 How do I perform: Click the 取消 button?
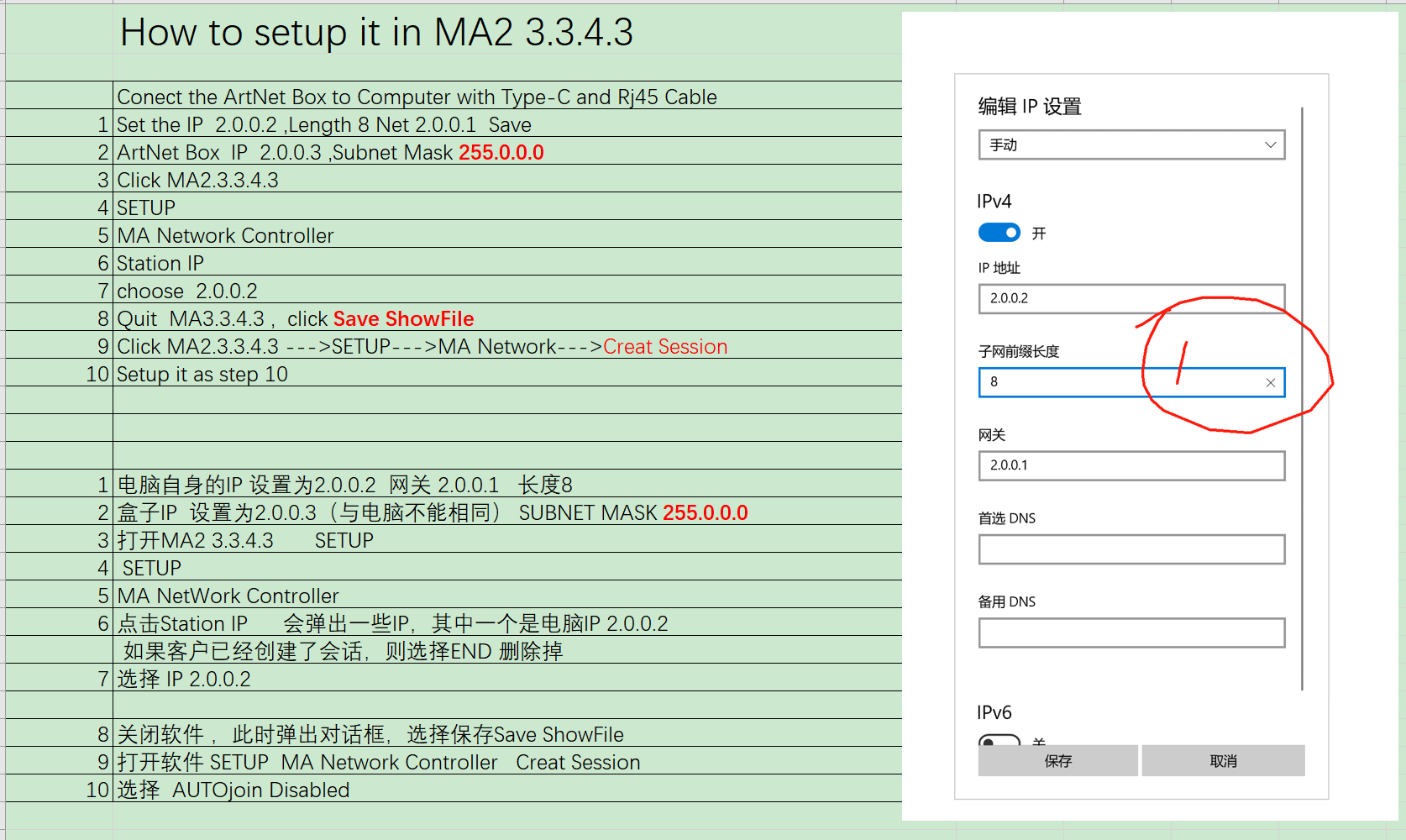tap(1223, 760)
